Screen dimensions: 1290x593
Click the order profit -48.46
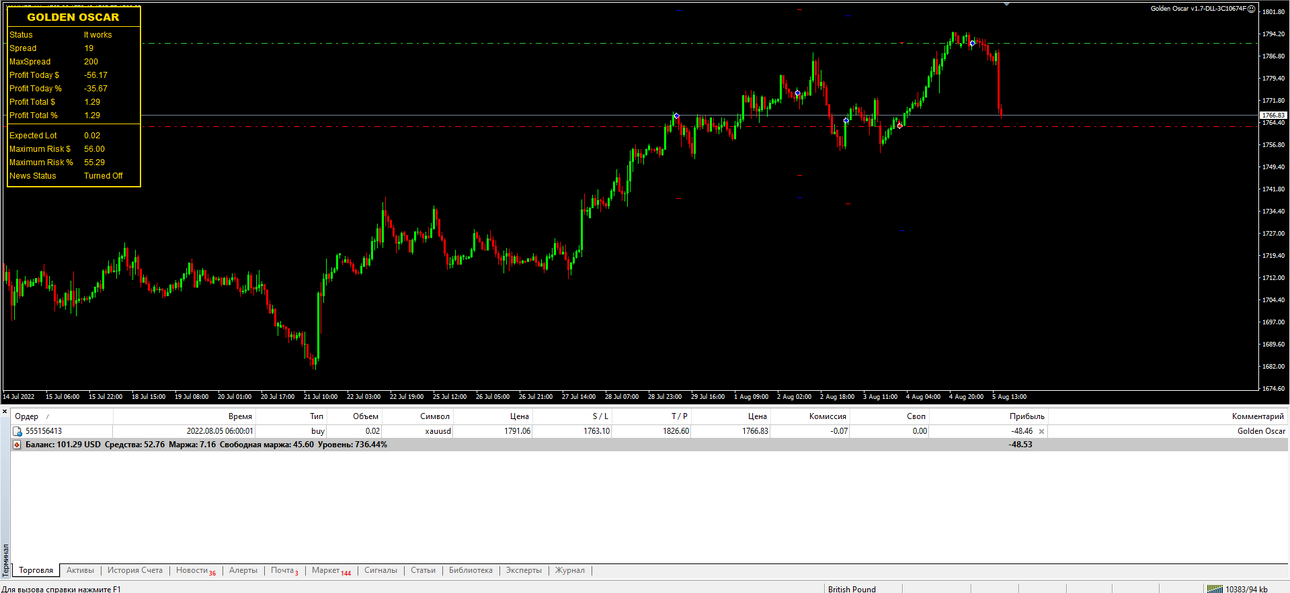tap(1020, 431)
